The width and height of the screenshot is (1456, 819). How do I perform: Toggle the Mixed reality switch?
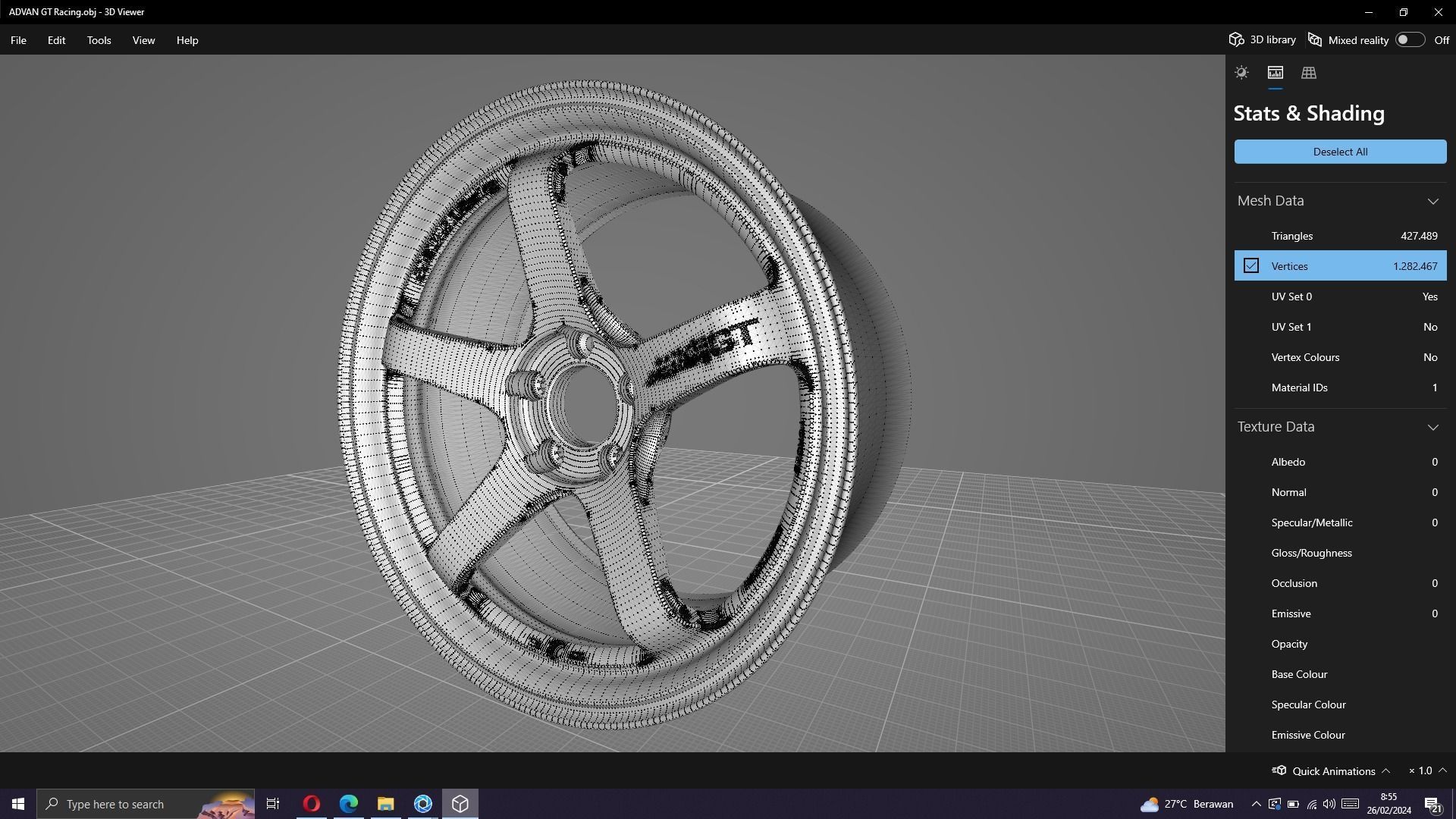[1410, 39]
